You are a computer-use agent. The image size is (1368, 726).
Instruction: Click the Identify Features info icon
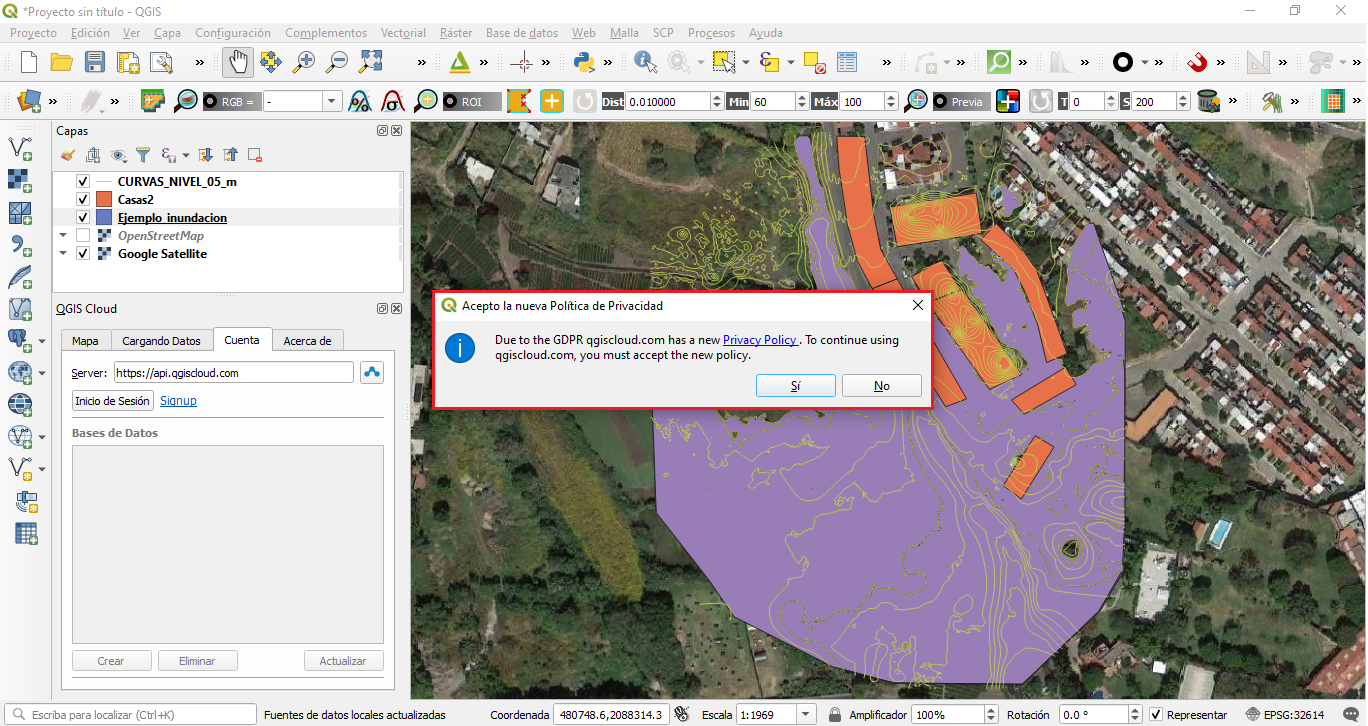point(645,62)
